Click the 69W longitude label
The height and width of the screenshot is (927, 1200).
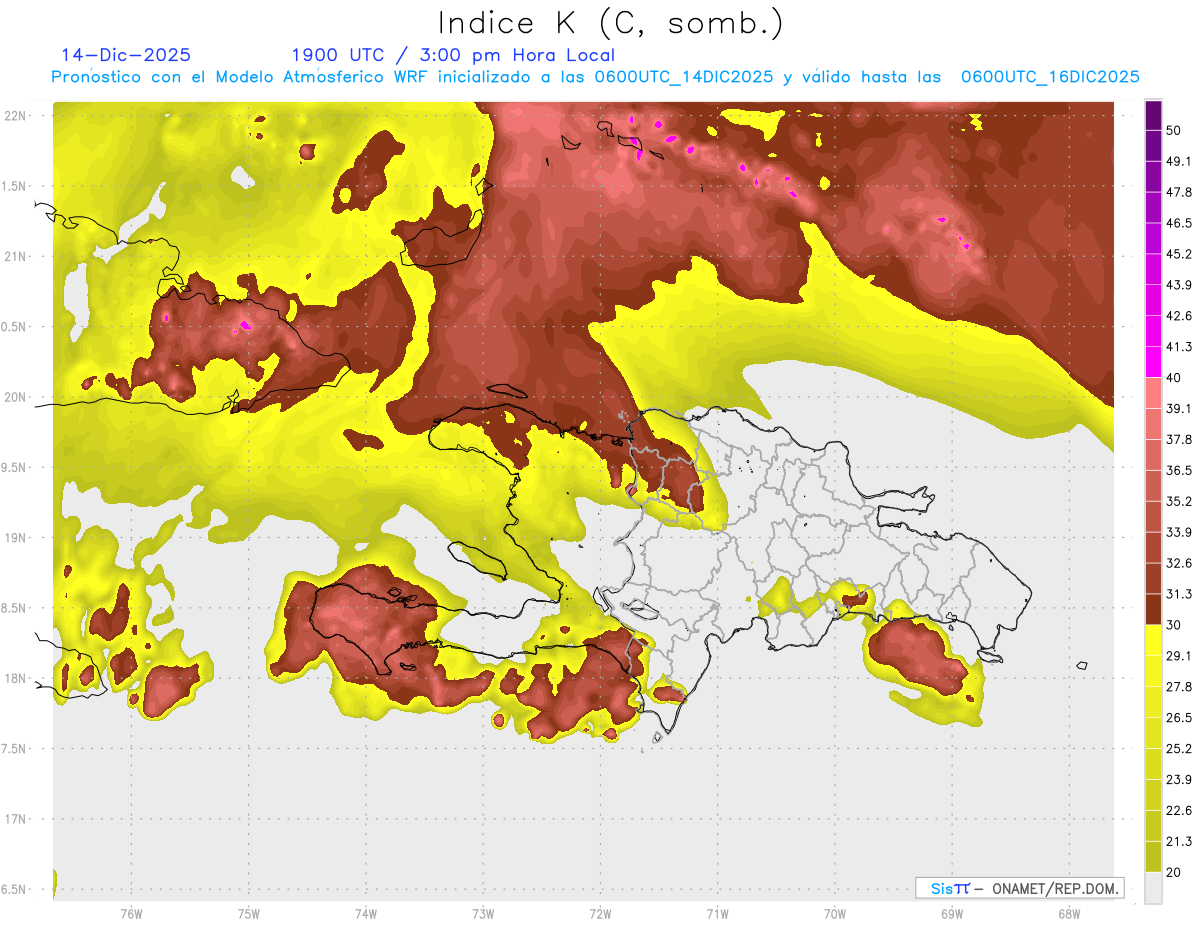pyautogui.click(x=952, y=913)
